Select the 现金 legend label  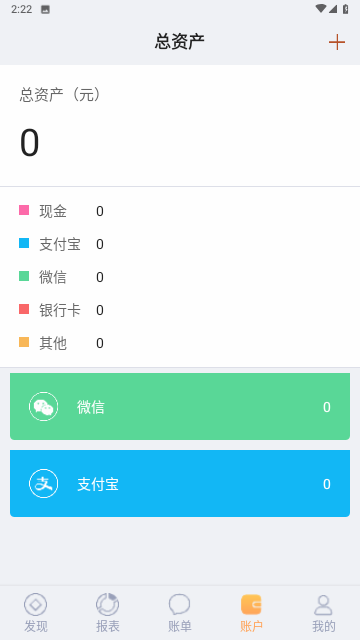click(53, 211)
